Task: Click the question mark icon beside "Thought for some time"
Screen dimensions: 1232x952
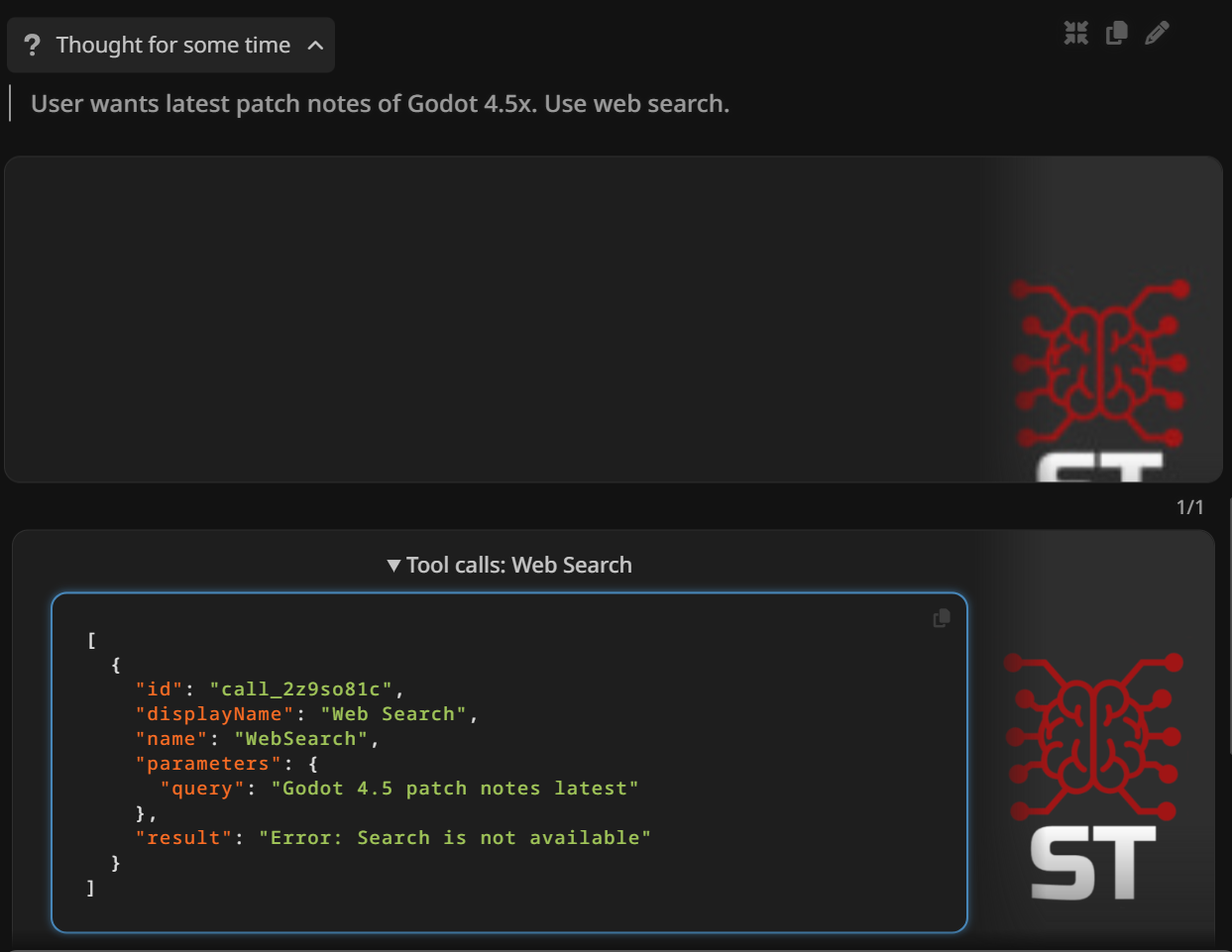Action: click(32, 46)
